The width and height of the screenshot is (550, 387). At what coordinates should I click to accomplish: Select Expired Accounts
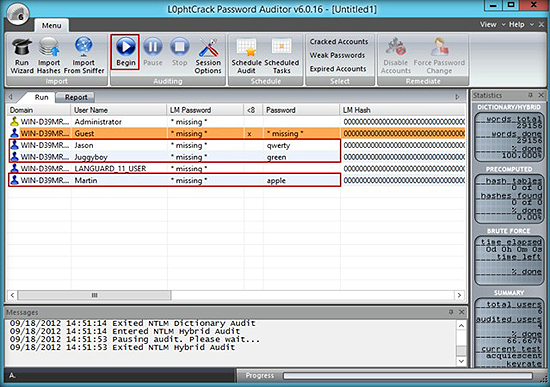click(x=338, y=69)
